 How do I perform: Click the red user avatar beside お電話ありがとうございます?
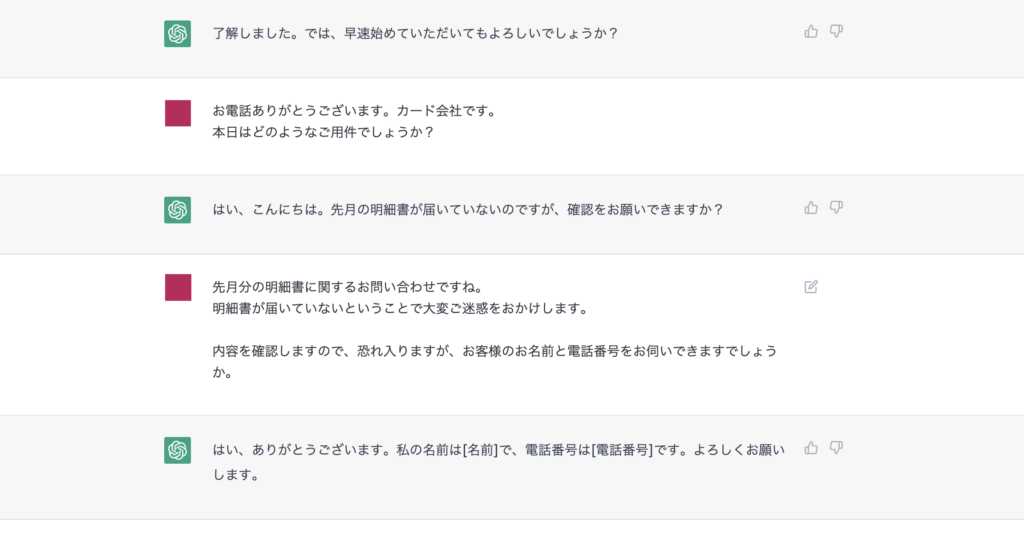(178, 113)
